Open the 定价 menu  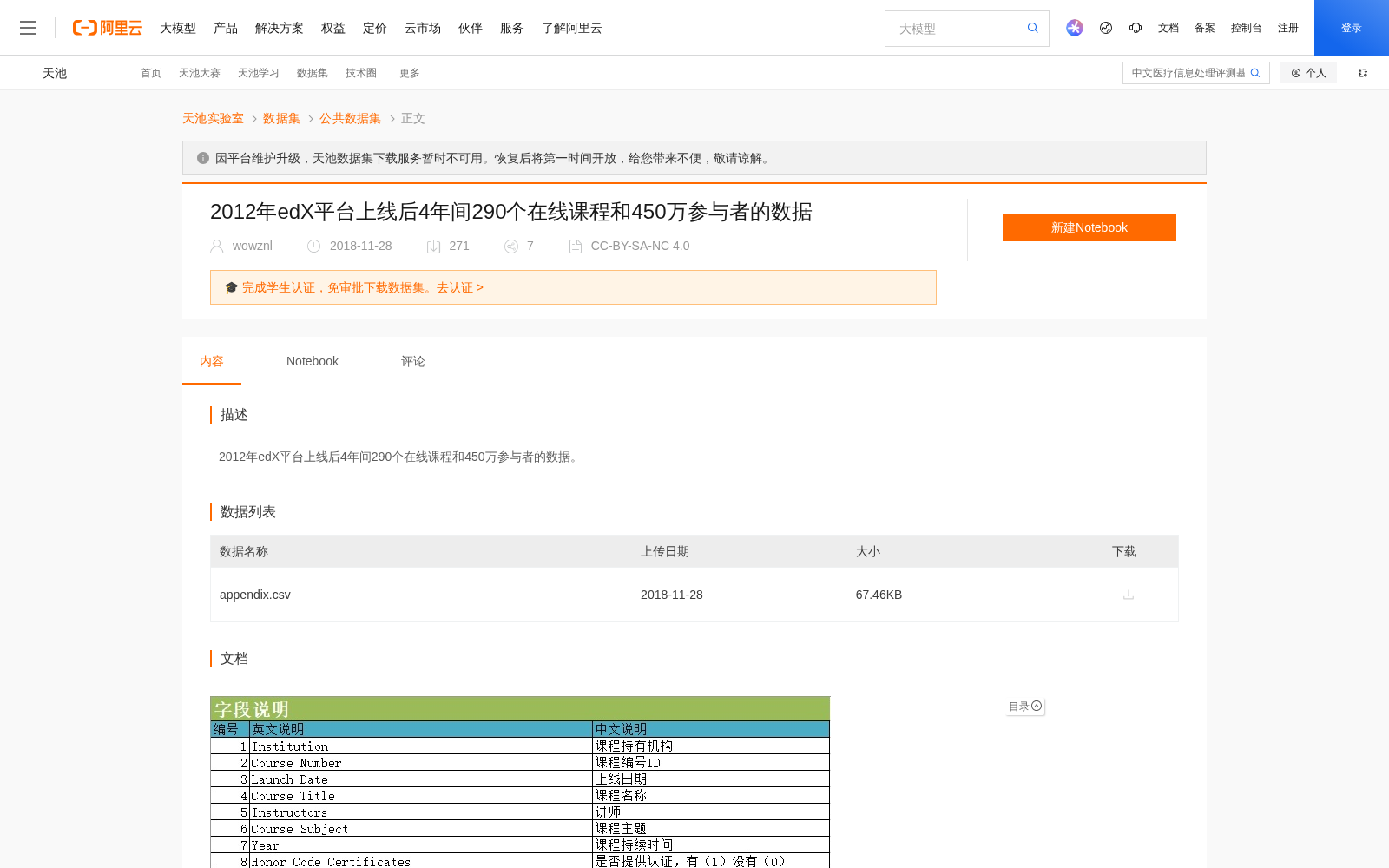click(x=375, y=28)
